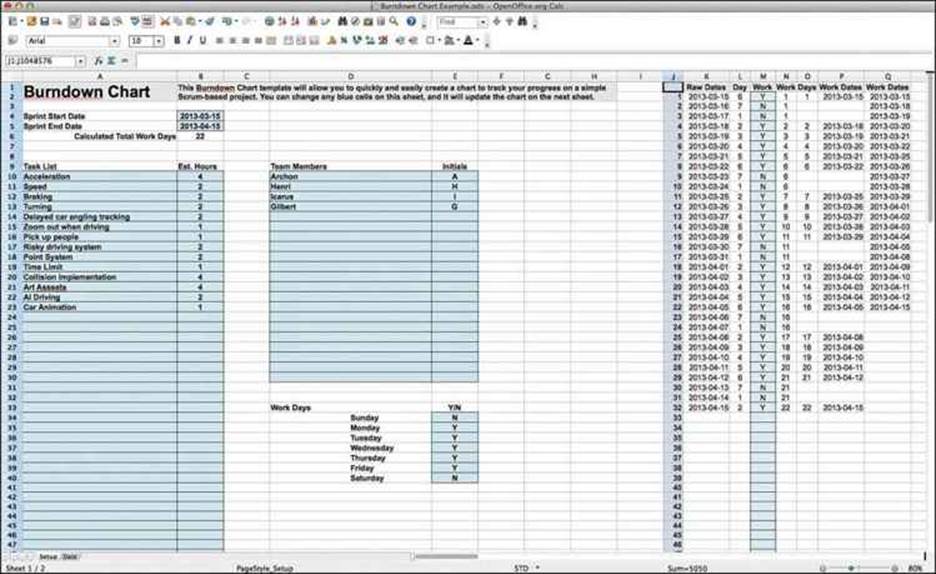The height and width of the screenshot is (574, 936).
Task: Cut selection with the scissors icon
Action: pos(165,21)
